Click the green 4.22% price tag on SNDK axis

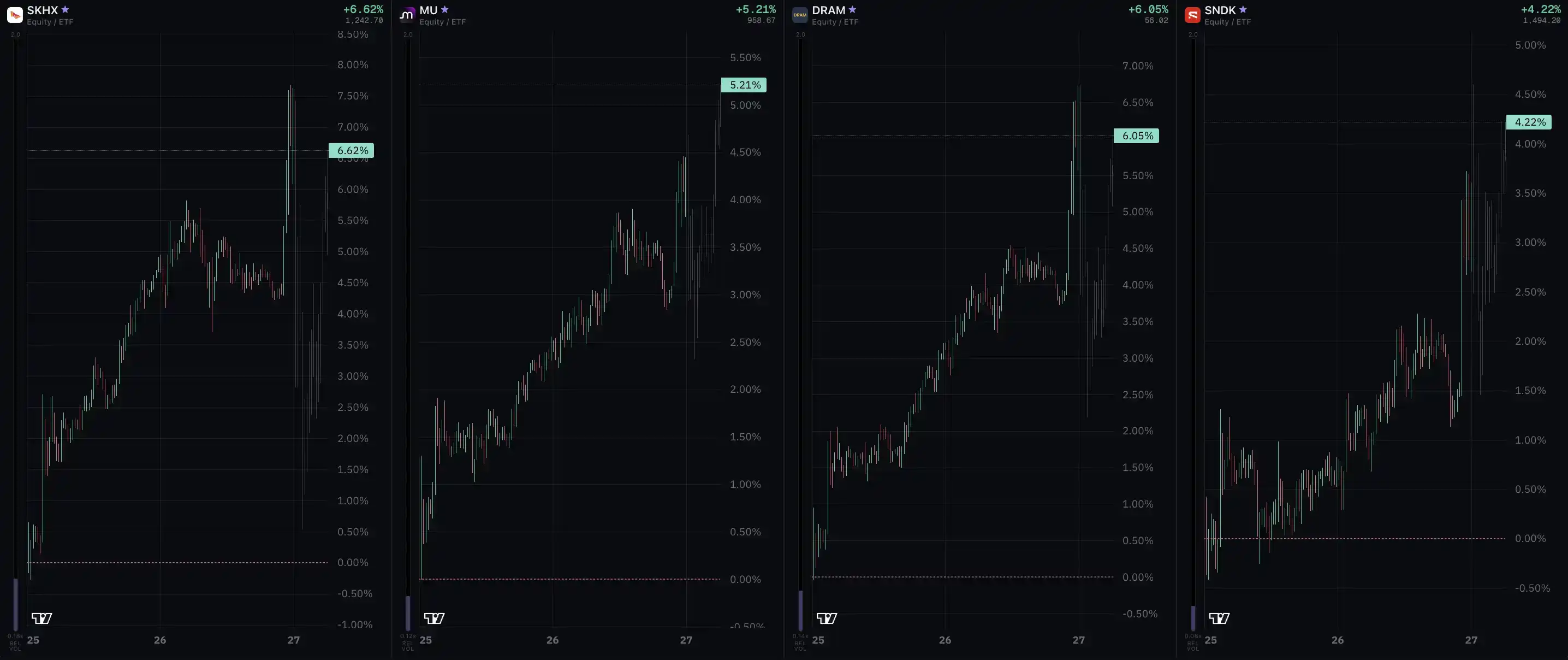pyautogui.click(x=1529, y=122)
